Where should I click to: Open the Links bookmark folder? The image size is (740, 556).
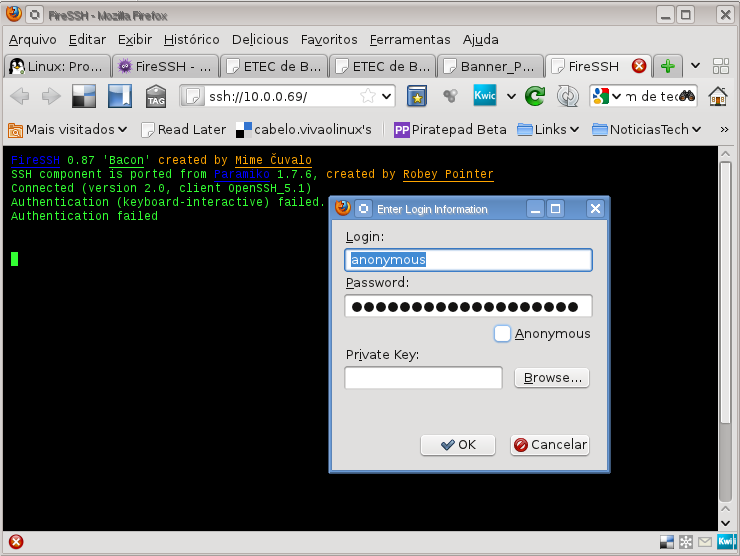548,129
